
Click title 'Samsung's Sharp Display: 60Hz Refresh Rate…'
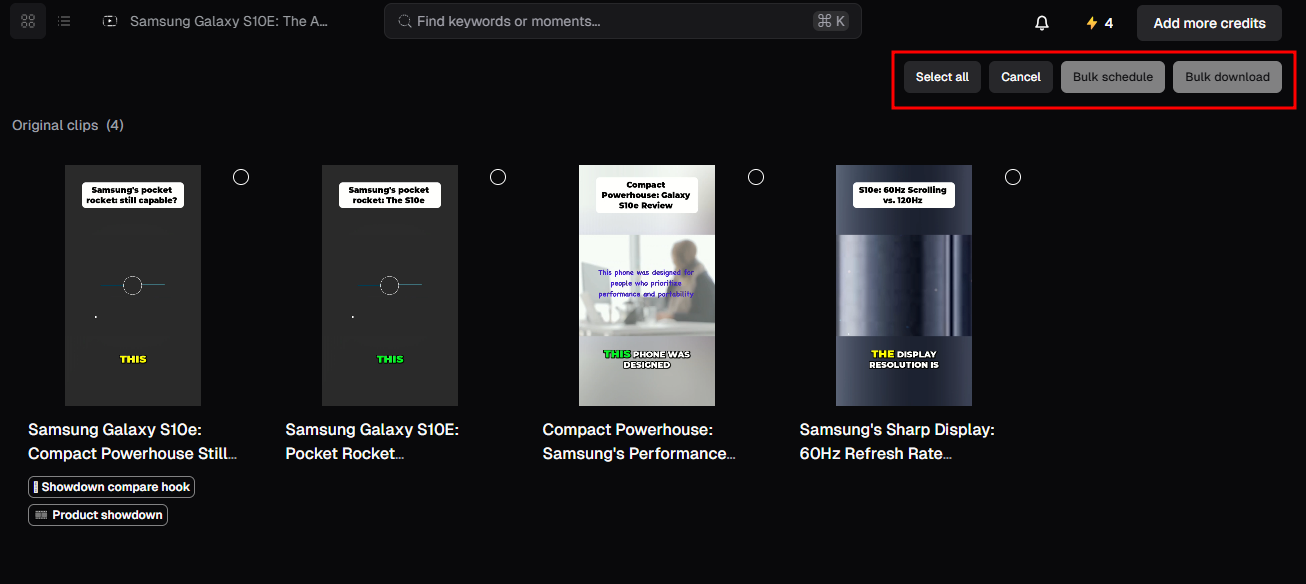897,441
